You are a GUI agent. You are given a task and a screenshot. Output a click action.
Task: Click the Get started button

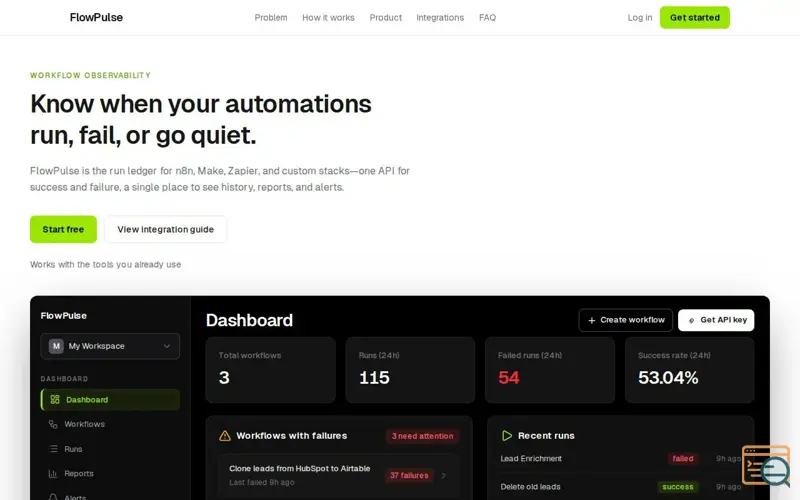[x=694, y=17]
